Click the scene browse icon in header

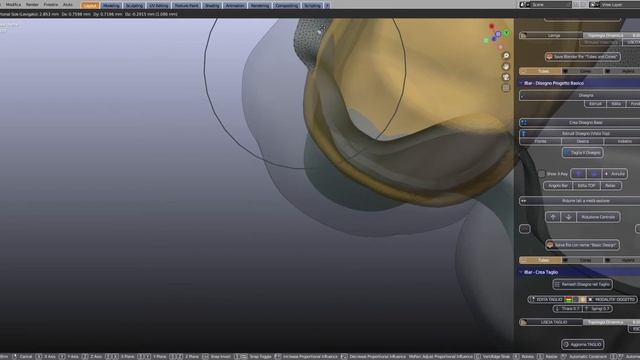(x=524, y=4)
